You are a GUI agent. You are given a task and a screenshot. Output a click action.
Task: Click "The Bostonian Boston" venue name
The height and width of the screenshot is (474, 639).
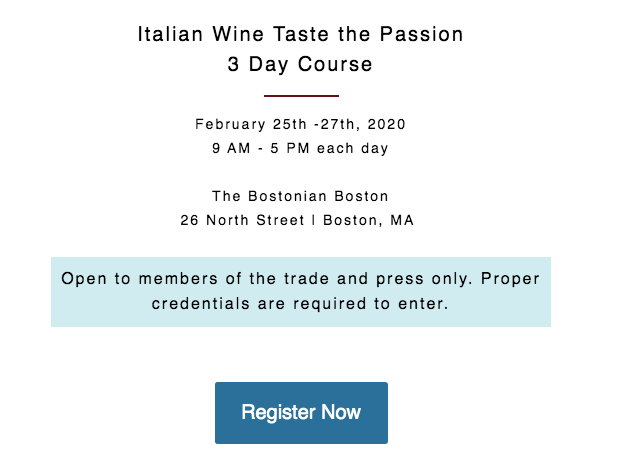[x=300, y=196]
